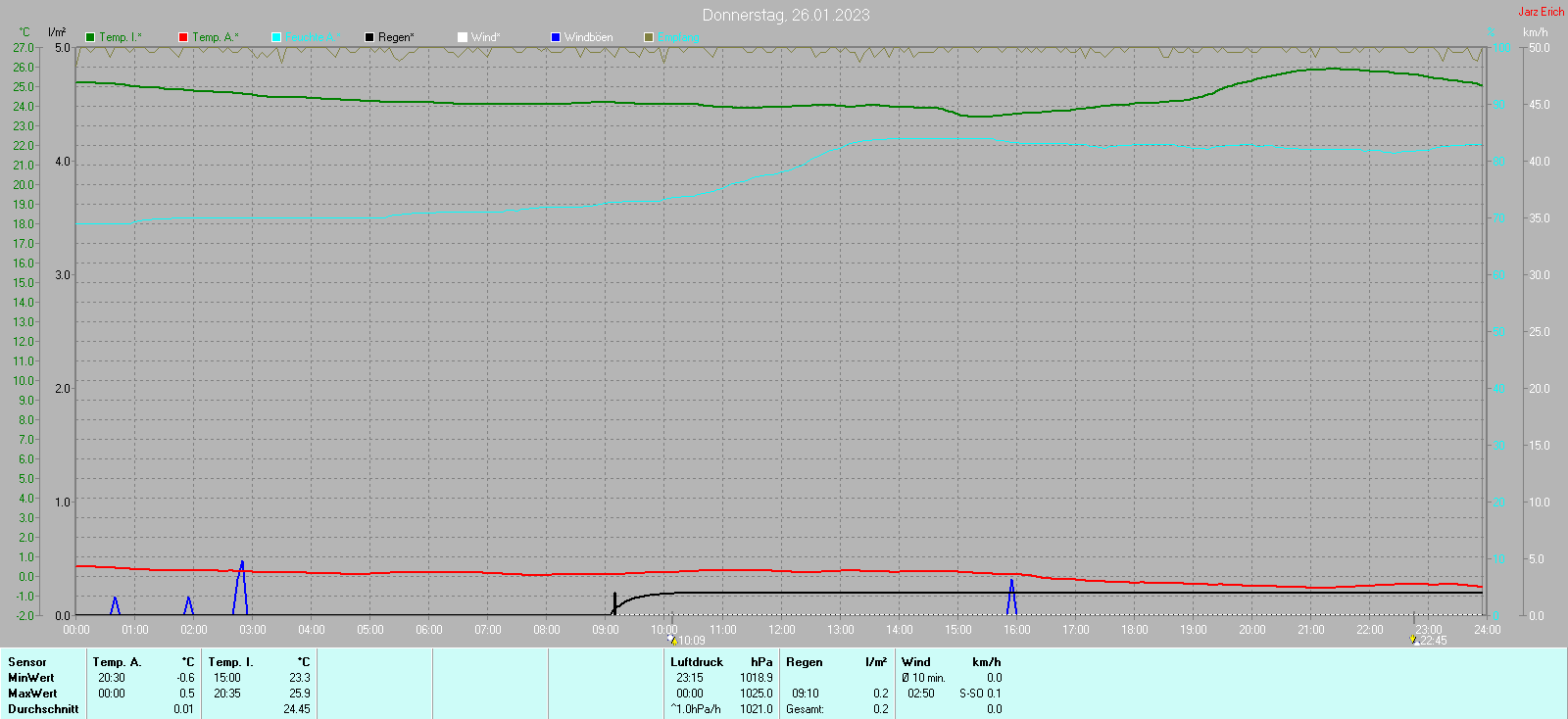Click the red Temp. A. legend square

coord(183,37)
